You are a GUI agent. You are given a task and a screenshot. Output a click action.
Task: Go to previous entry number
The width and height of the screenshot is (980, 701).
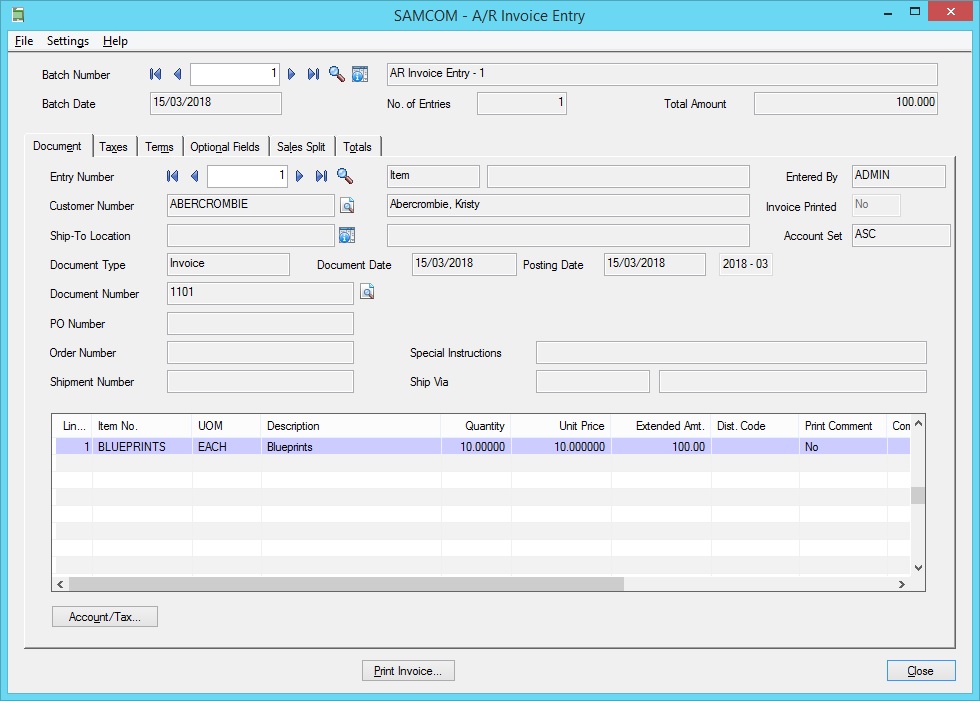(194, 176)
